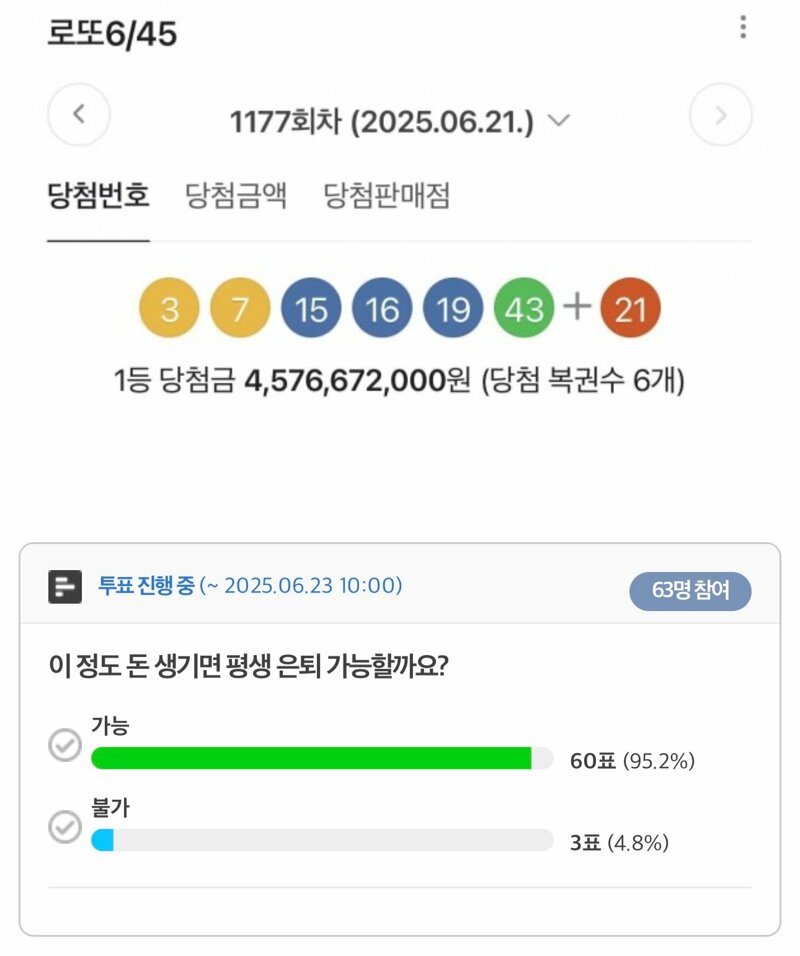Click the 63명 참여 participants button

[x=690, y=591]
